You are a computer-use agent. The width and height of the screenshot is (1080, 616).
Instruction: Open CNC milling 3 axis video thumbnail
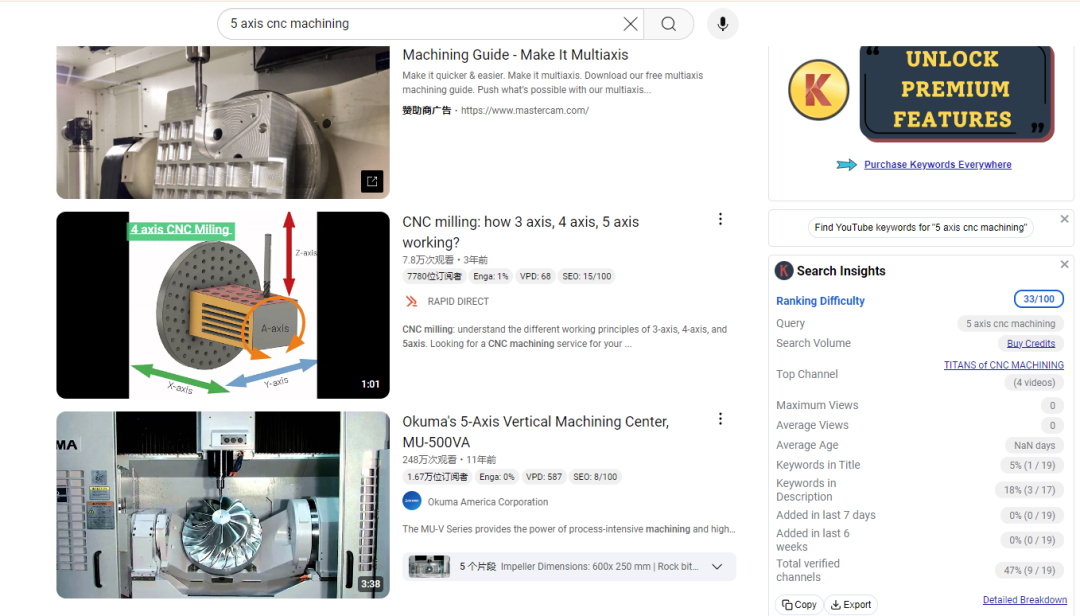point(223,305)
